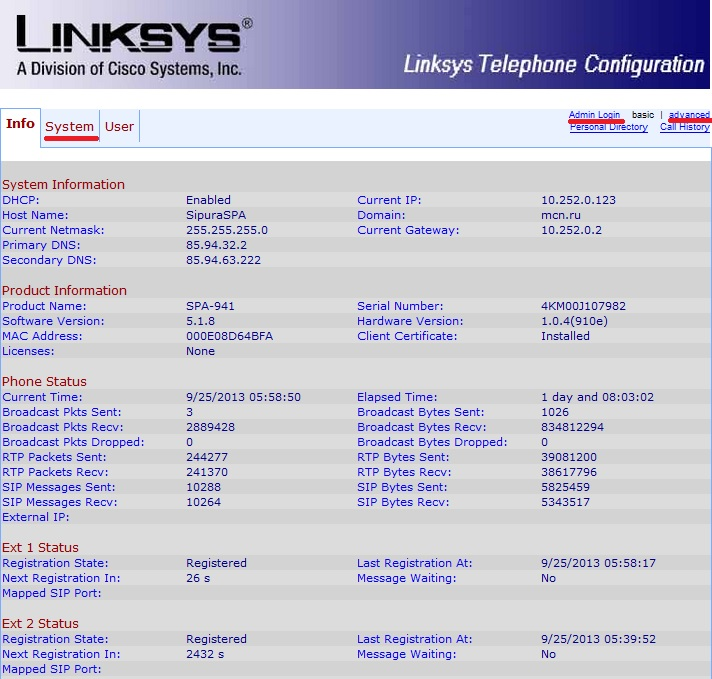Click Product Name value SPA-941
Image resolution: width=712 pixels, height=679 pixels.
[x=210, y=306]
